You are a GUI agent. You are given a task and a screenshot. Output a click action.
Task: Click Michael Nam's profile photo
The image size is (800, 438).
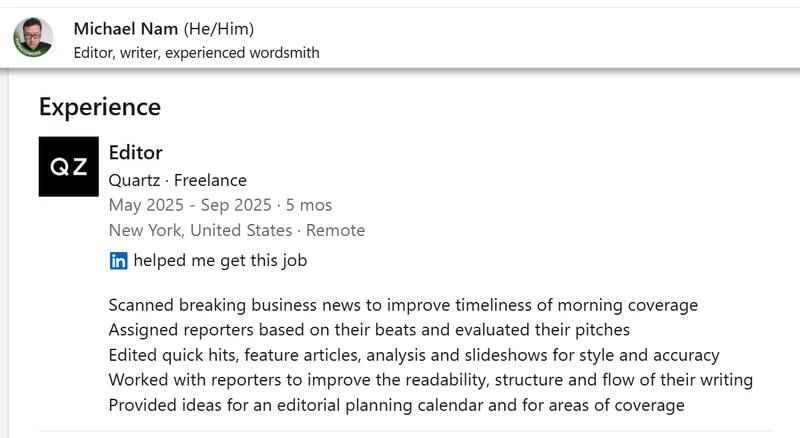click(33, 38)
